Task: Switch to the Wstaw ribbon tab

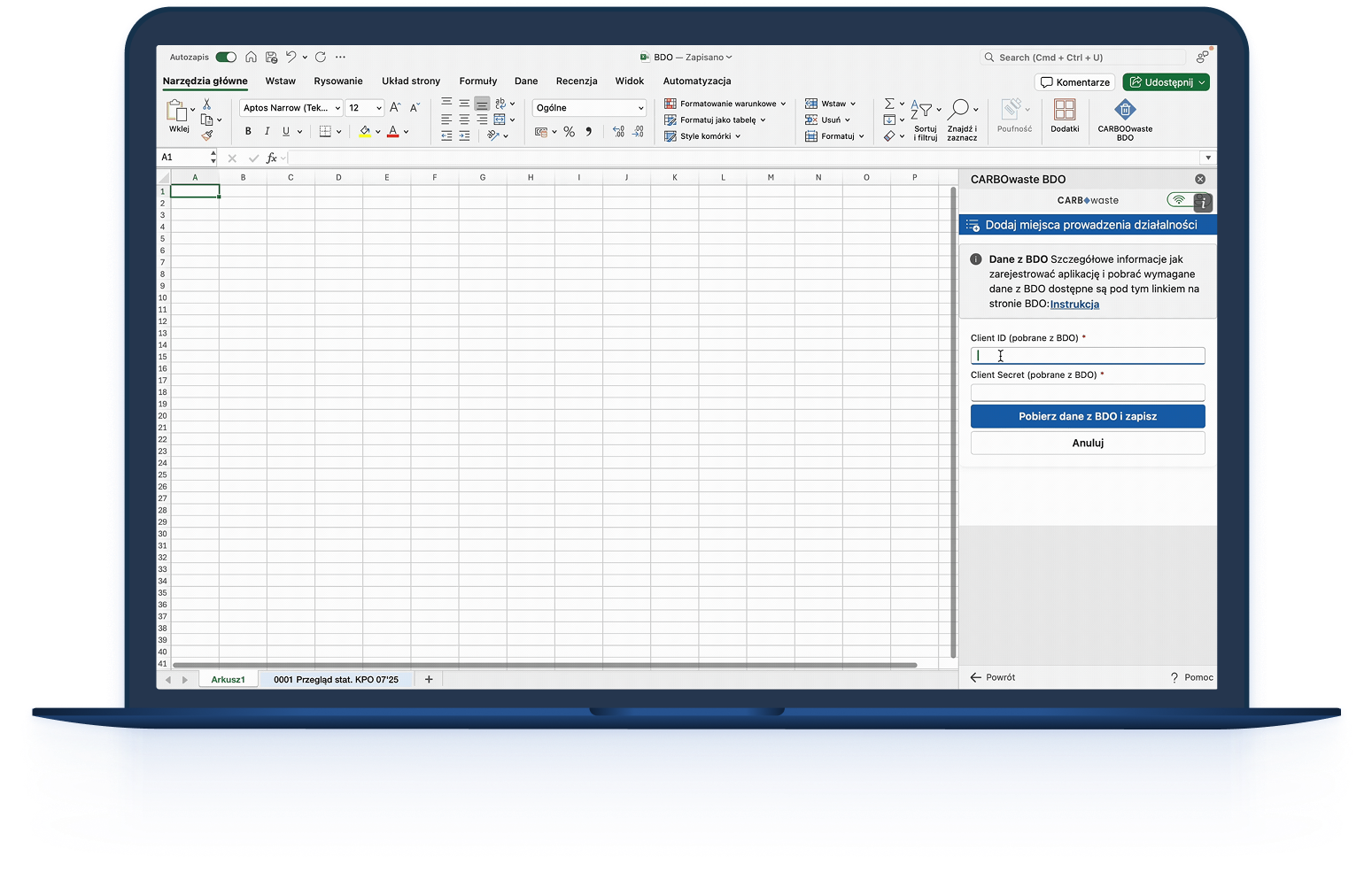Action: click(x=281, y=81)
